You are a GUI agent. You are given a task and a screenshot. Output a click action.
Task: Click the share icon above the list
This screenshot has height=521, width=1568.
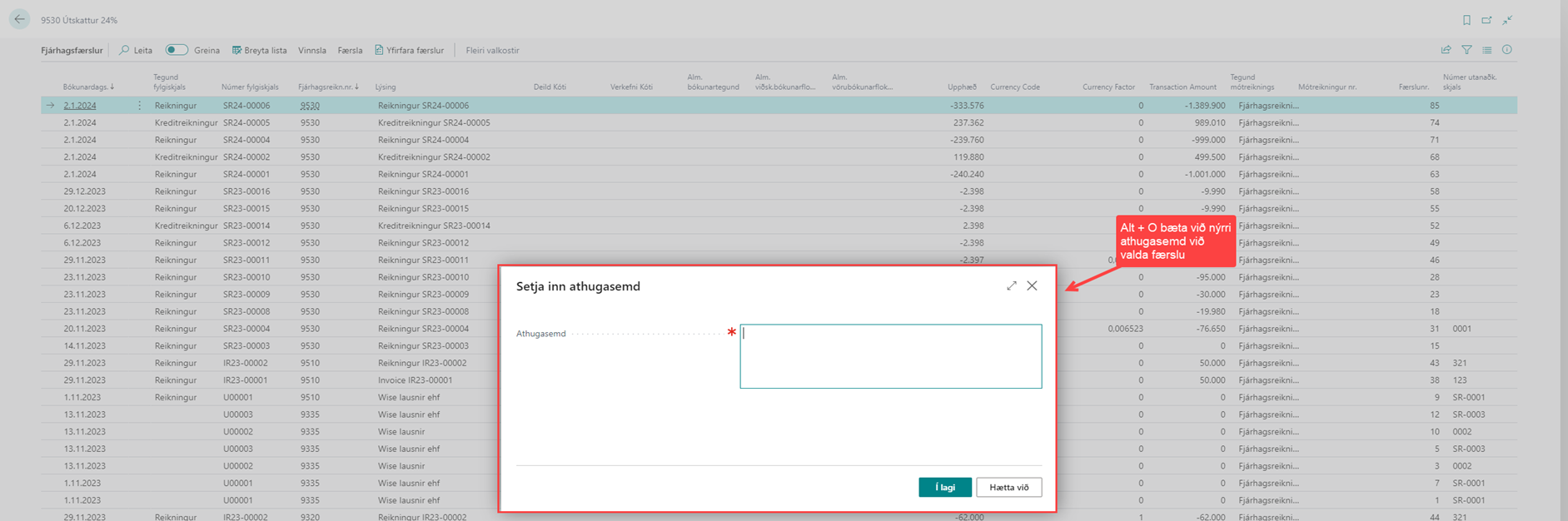point(1446,50)
